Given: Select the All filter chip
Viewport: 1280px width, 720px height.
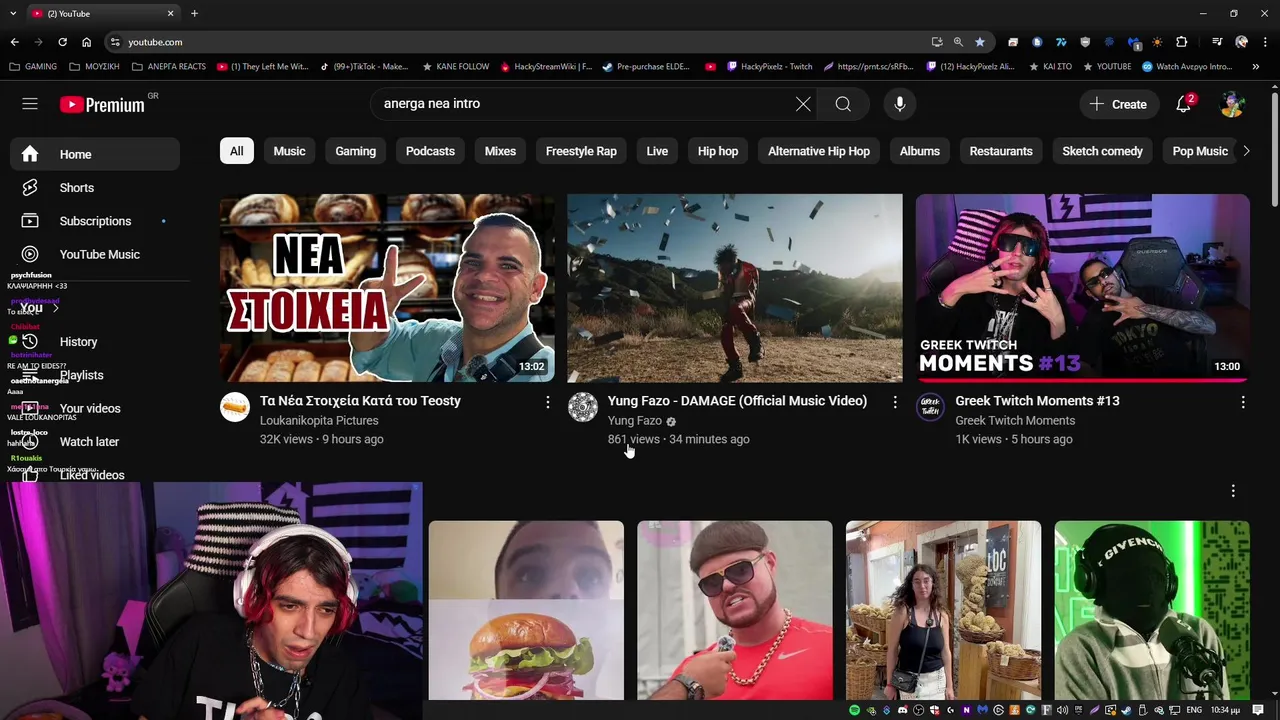Looking at the screenshot, I should 237,151.
